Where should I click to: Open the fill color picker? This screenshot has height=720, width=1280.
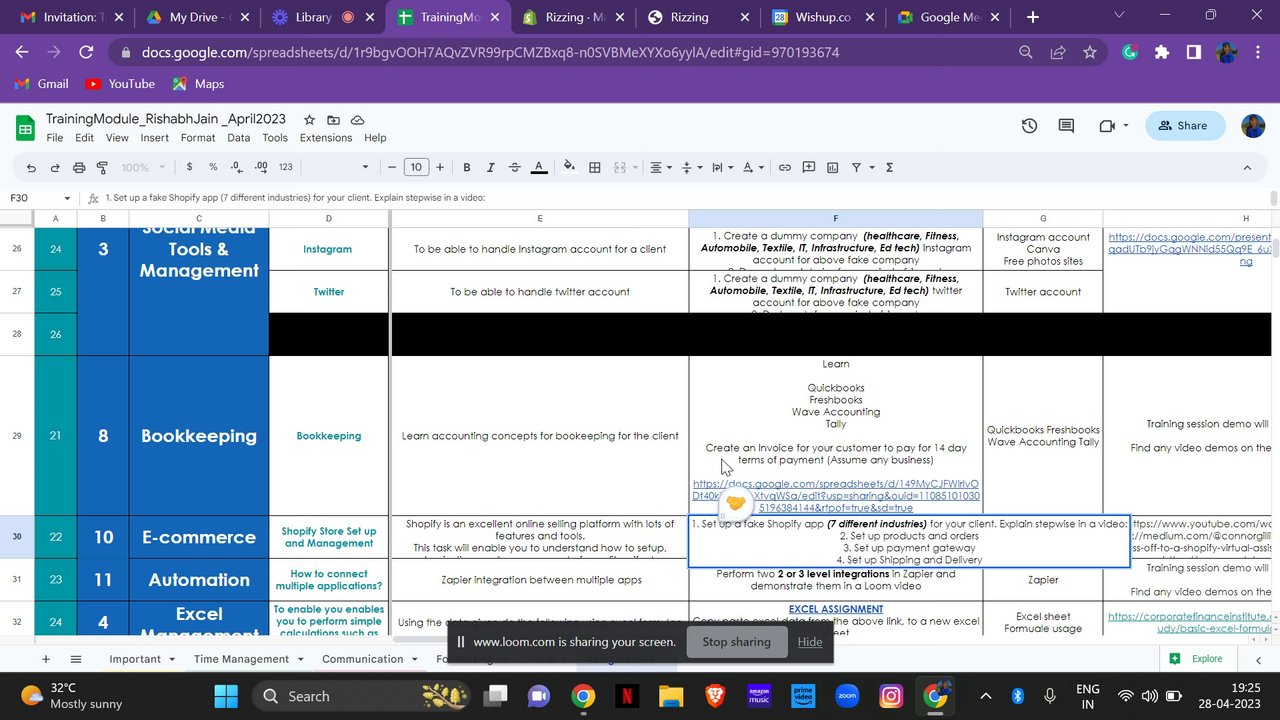click(x=570, y=168)
